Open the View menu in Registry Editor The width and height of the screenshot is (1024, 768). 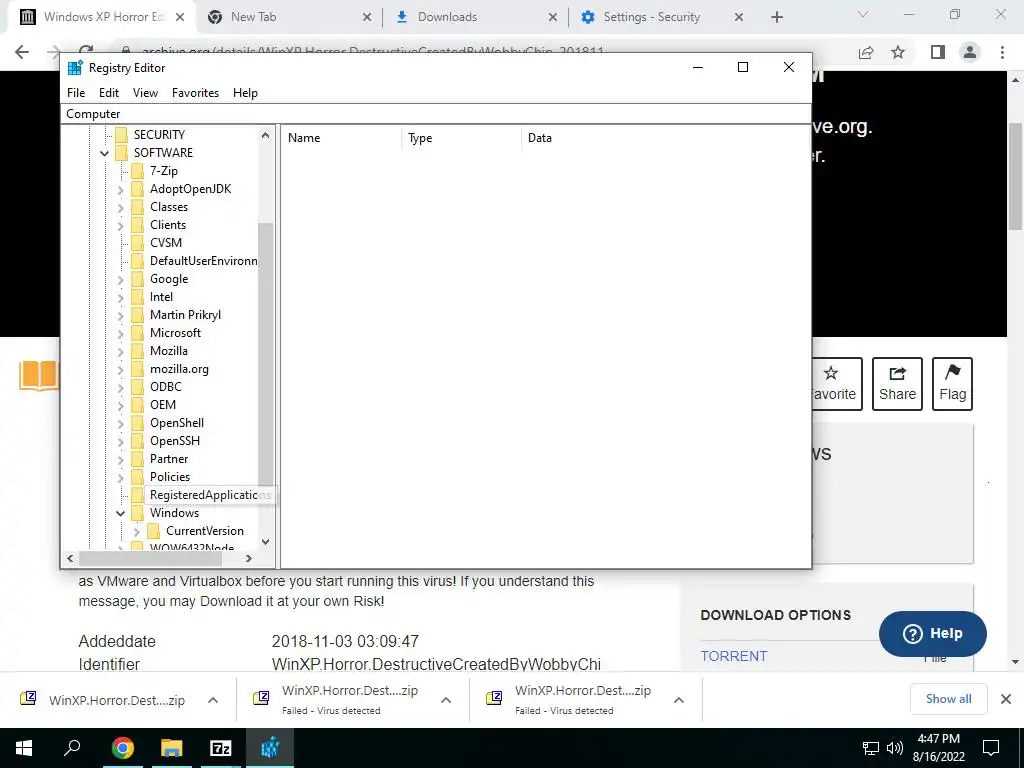coord(145,93)
